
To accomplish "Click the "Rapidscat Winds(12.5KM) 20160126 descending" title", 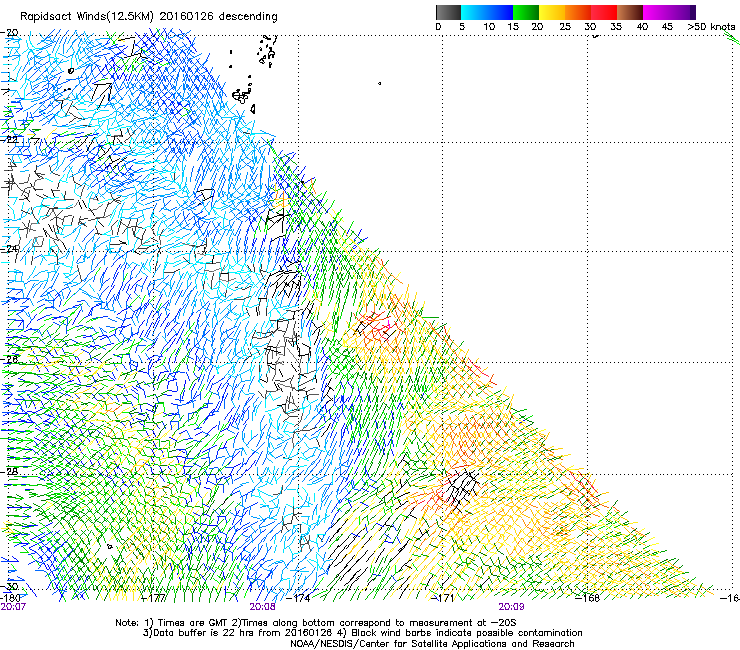I will 149,17.
